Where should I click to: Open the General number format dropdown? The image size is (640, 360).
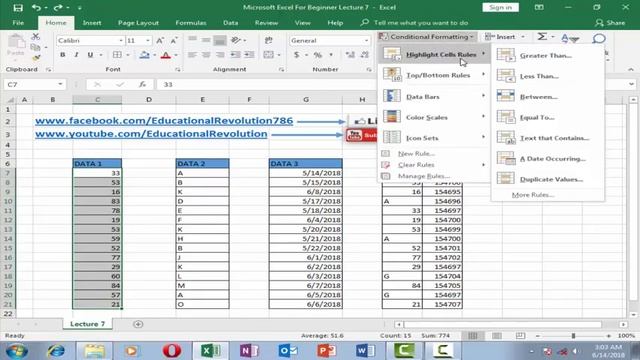tap(366, 40)
